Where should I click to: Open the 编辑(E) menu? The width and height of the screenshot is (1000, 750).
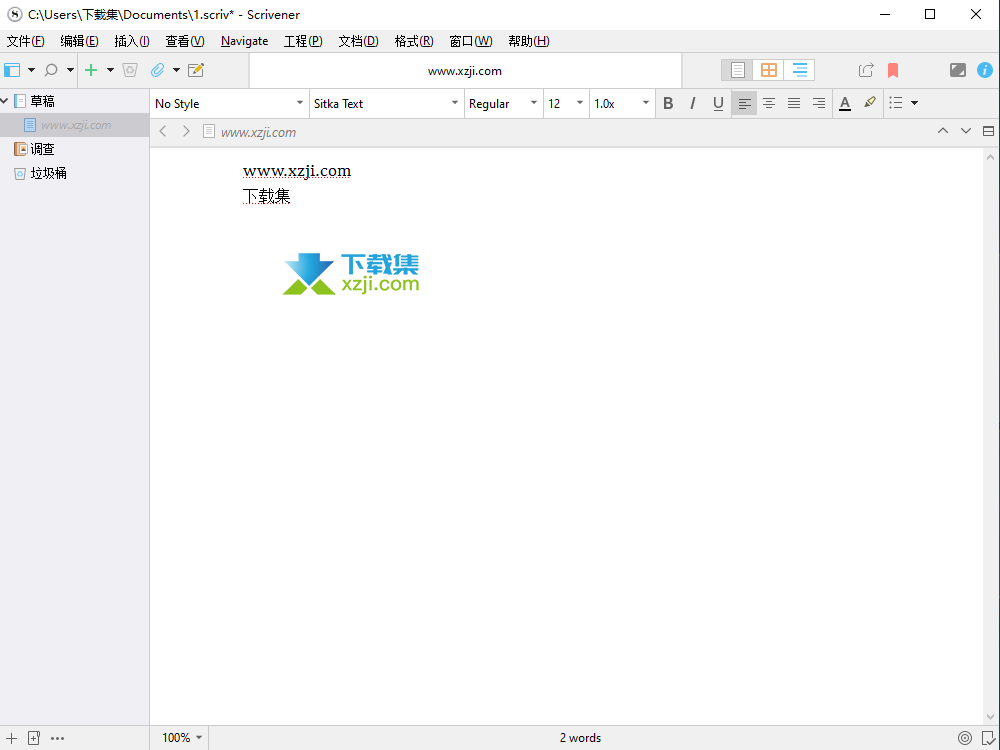(x=79, y=41)
